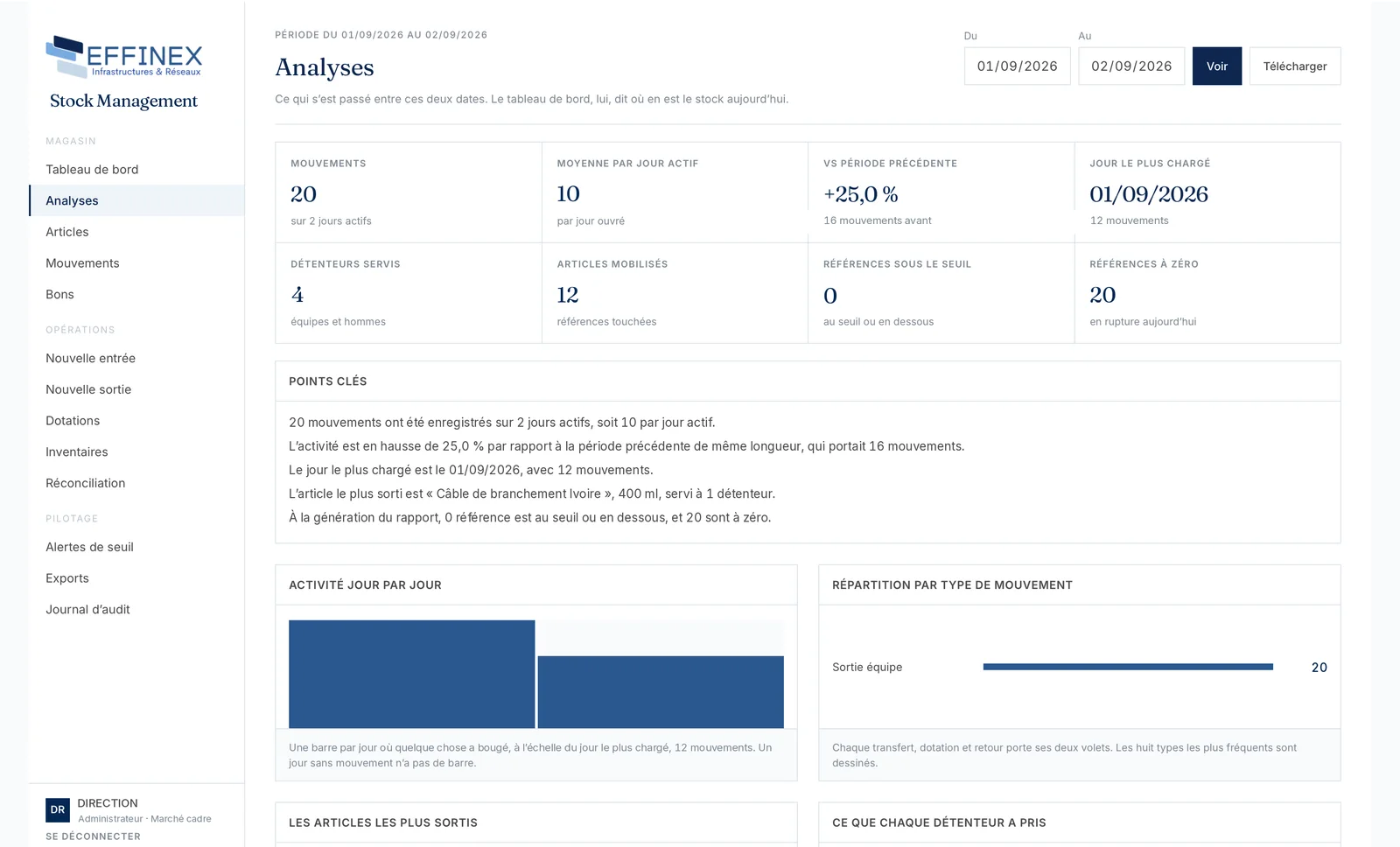Click the '12 mouvements' caption under busiest day
Image resolution: width=1400 pixels, height=847 pixels.
[1129, 220]
